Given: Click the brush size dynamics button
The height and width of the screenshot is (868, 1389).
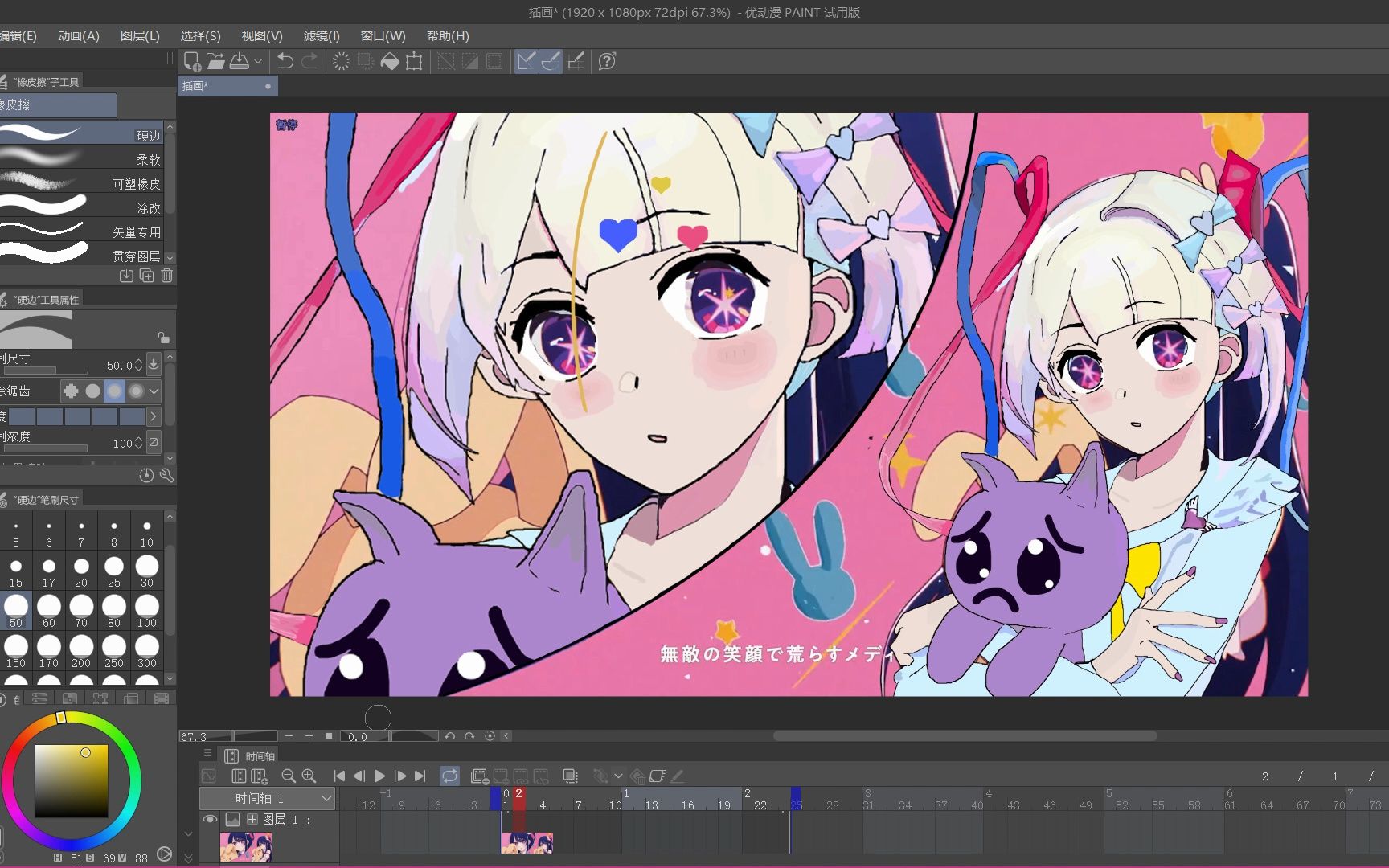Looking at the screenshot, I should click(154, 364).
